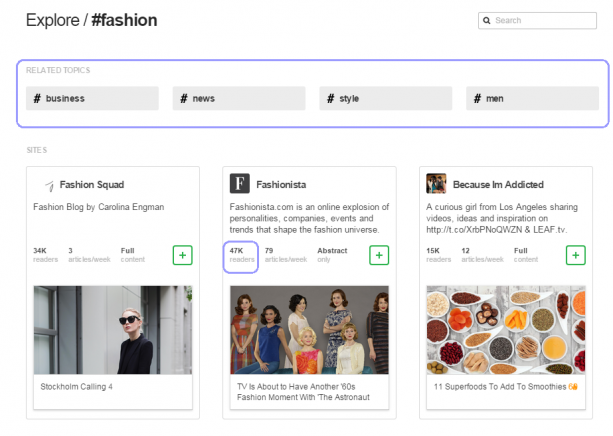
Task: Click 'Fashion Blog by Carolina Engman' description
Action: pyautogui.click(x=99, y=207)
